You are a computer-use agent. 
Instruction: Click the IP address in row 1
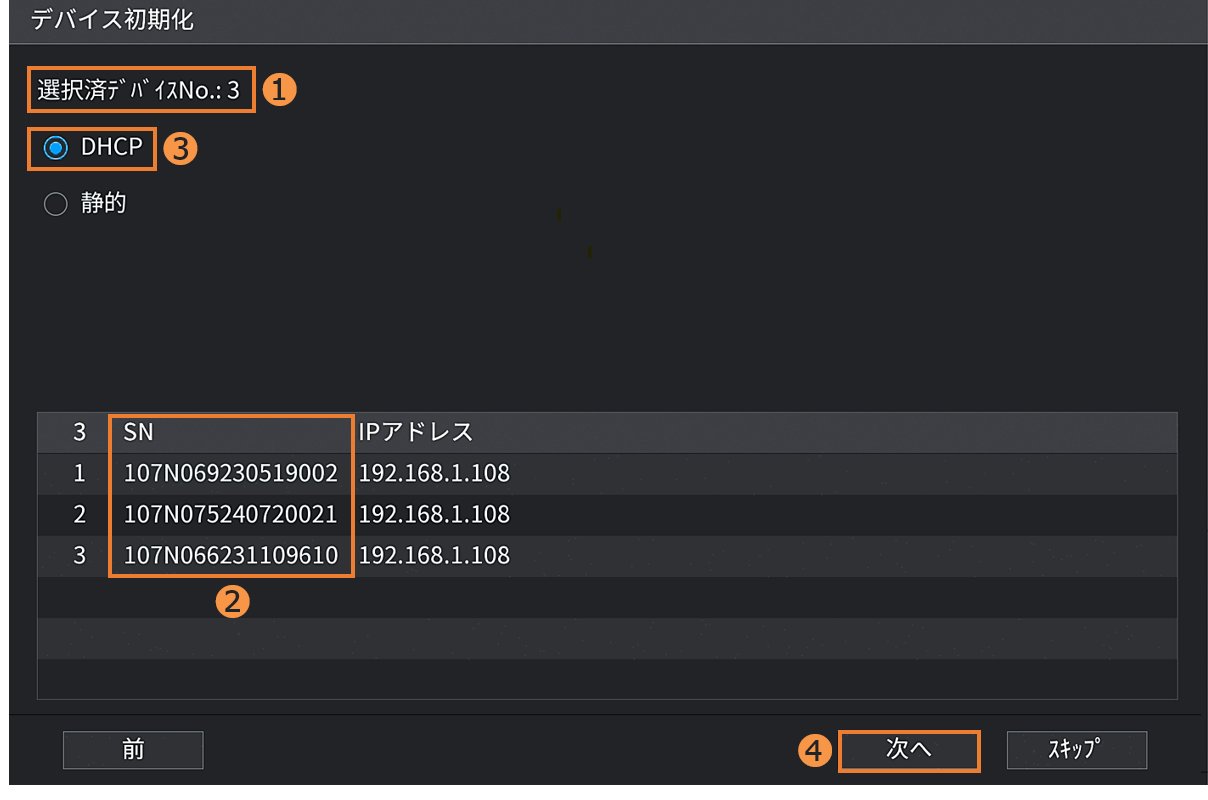[x=434, y=473]
